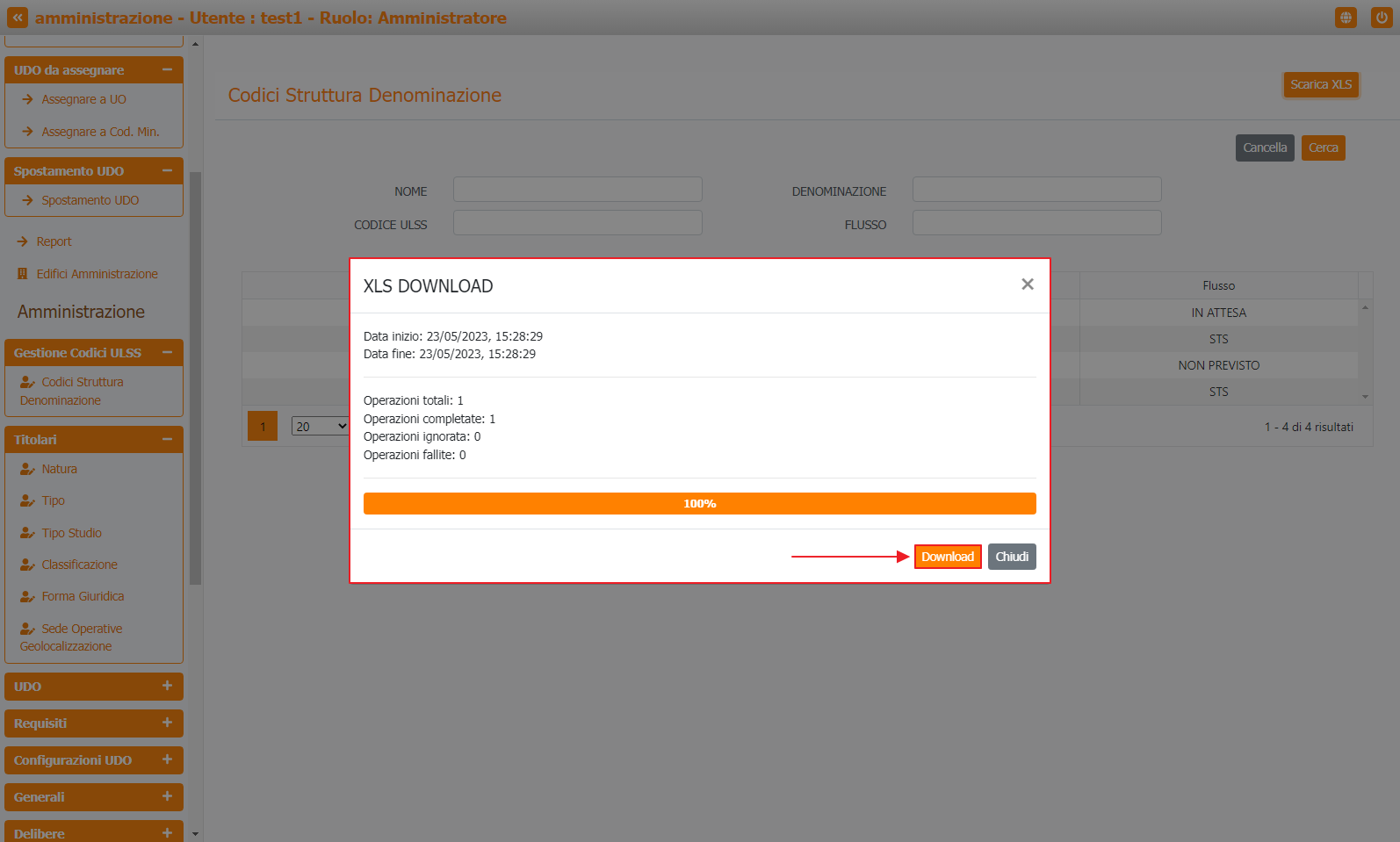The height and width of the screenshot is (842, 1400).
Task: Select the NON PREVISTO table cell
Action: click(1218, 365)
